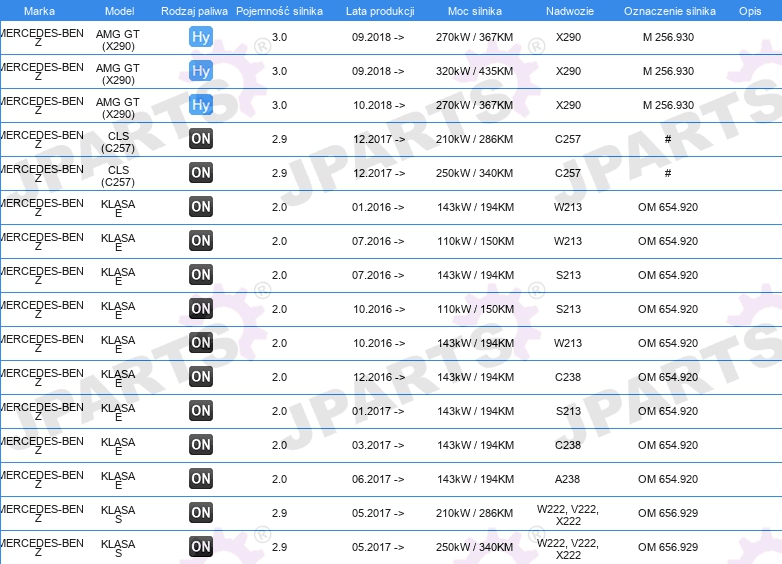Click CLS (C257) model in the 210kW row
Screen dimensions: 782x564
(x=118, y=142)
